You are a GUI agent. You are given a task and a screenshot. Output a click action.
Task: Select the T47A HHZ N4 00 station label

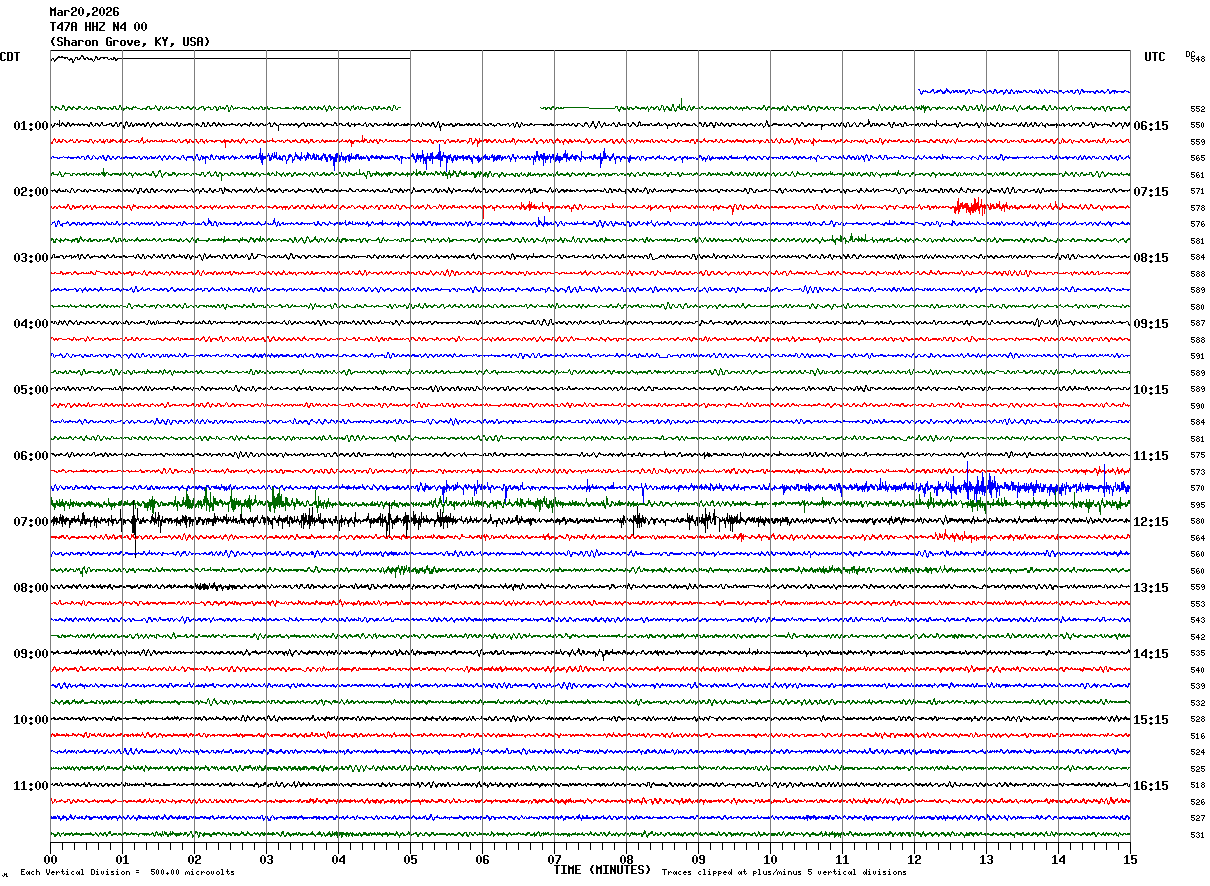click(x=98, y=27)
